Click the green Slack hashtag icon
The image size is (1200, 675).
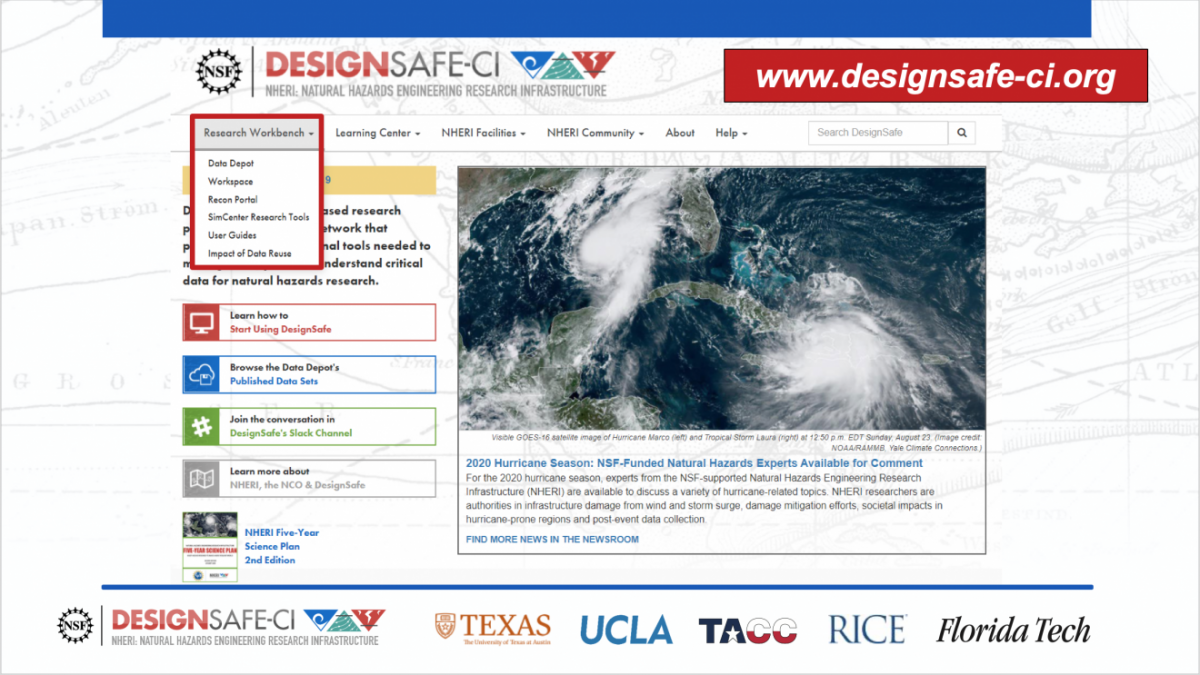coord(202,426)
